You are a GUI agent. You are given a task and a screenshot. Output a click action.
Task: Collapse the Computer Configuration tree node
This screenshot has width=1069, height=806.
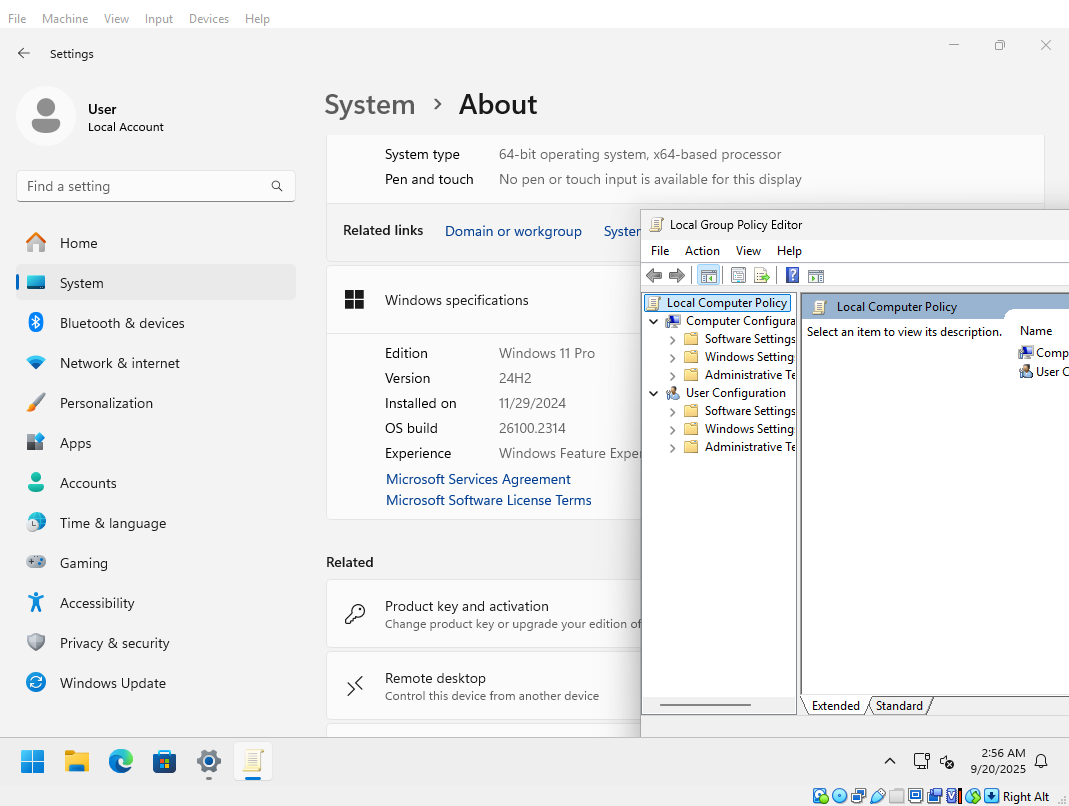654,322
